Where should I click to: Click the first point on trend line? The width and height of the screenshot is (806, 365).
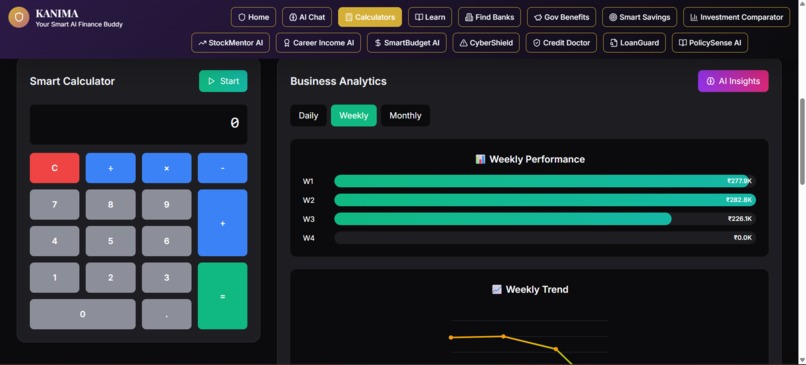[451, 338]
